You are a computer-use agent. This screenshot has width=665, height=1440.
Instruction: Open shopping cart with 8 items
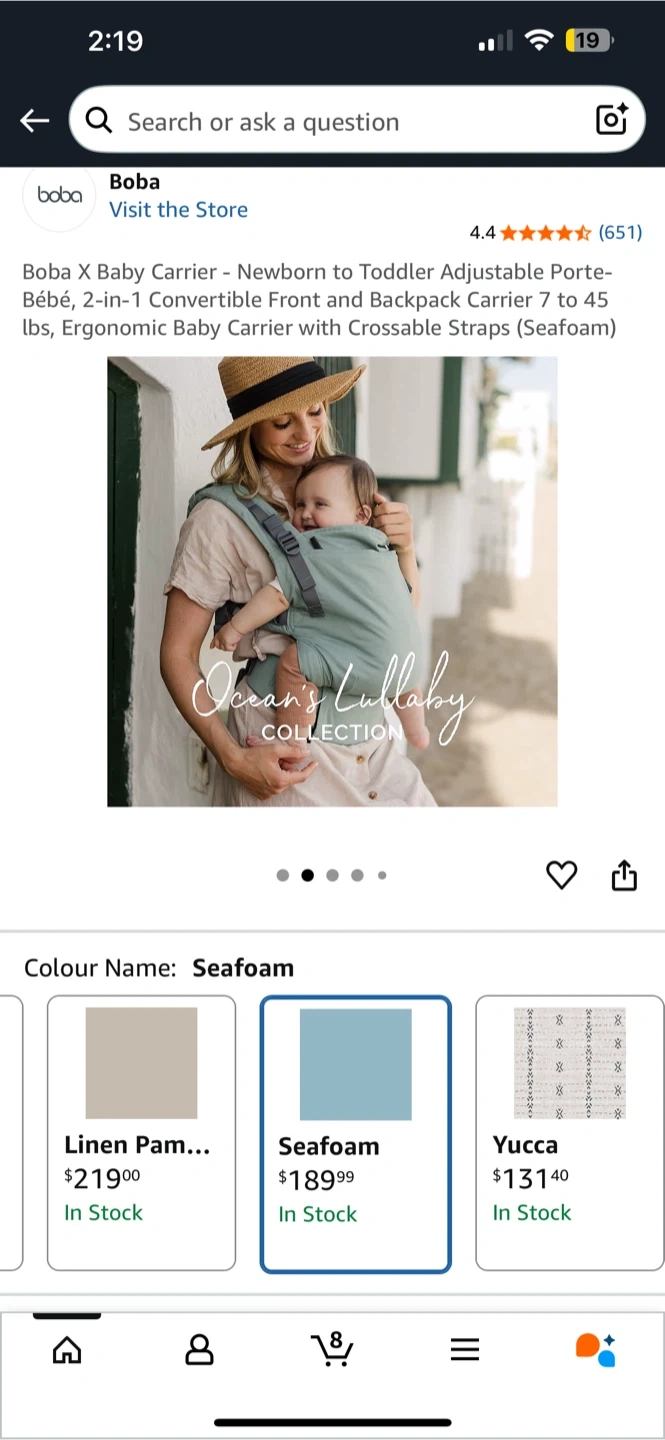(332, 1349)
